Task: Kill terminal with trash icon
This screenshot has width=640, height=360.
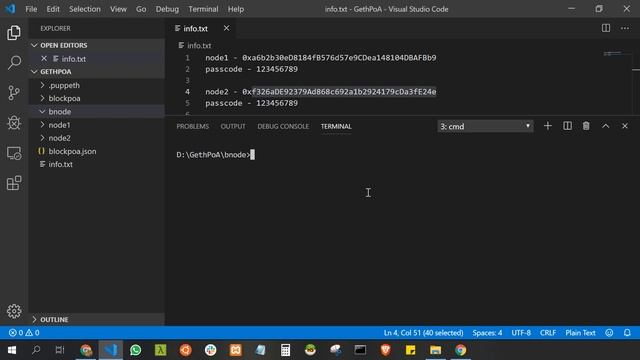Action: (586, 126)
